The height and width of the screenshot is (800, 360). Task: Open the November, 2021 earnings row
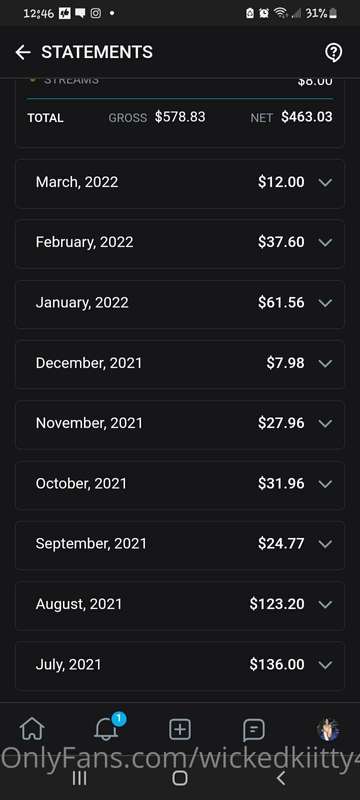[180, 423]
